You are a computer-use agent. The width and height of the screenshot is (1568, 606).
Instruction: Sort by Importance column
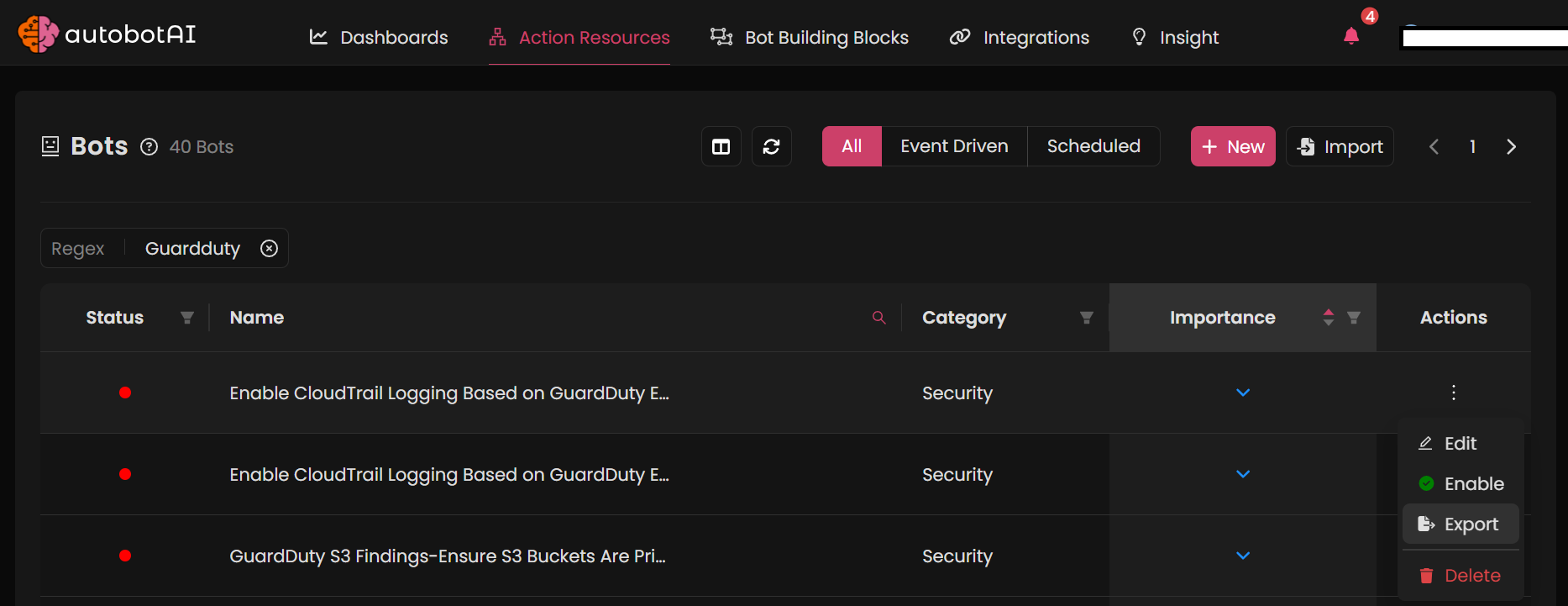pos(1328,318)
